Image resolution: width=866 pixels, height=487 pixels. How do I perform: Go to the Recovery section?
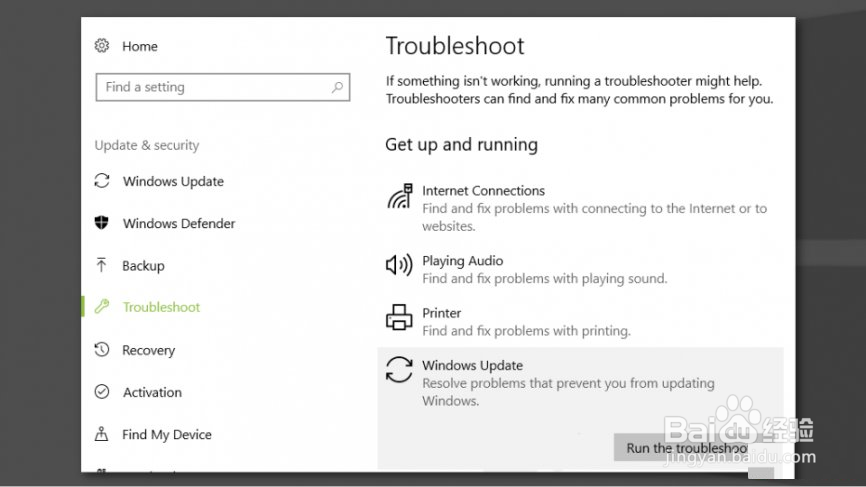tap(149, 350)
